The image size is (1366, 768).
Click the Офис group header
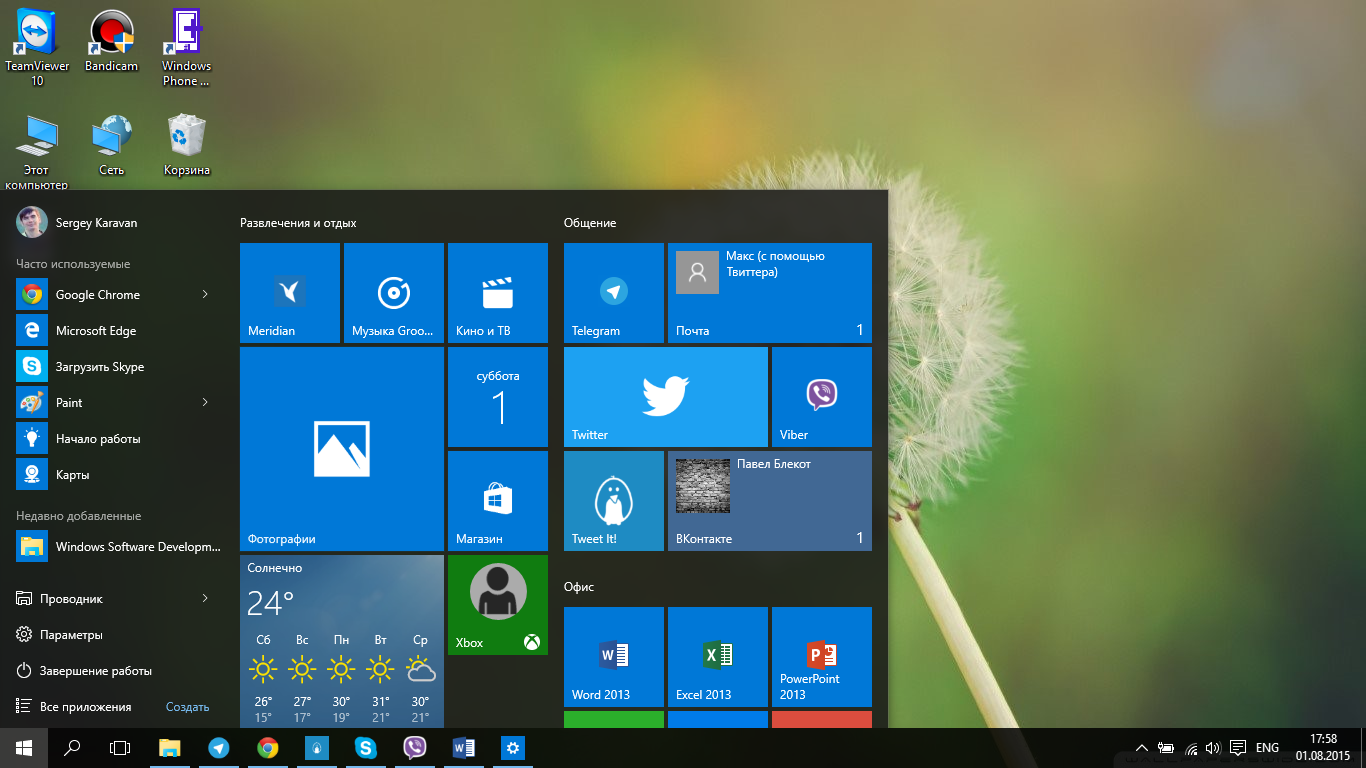coord(579,586)
